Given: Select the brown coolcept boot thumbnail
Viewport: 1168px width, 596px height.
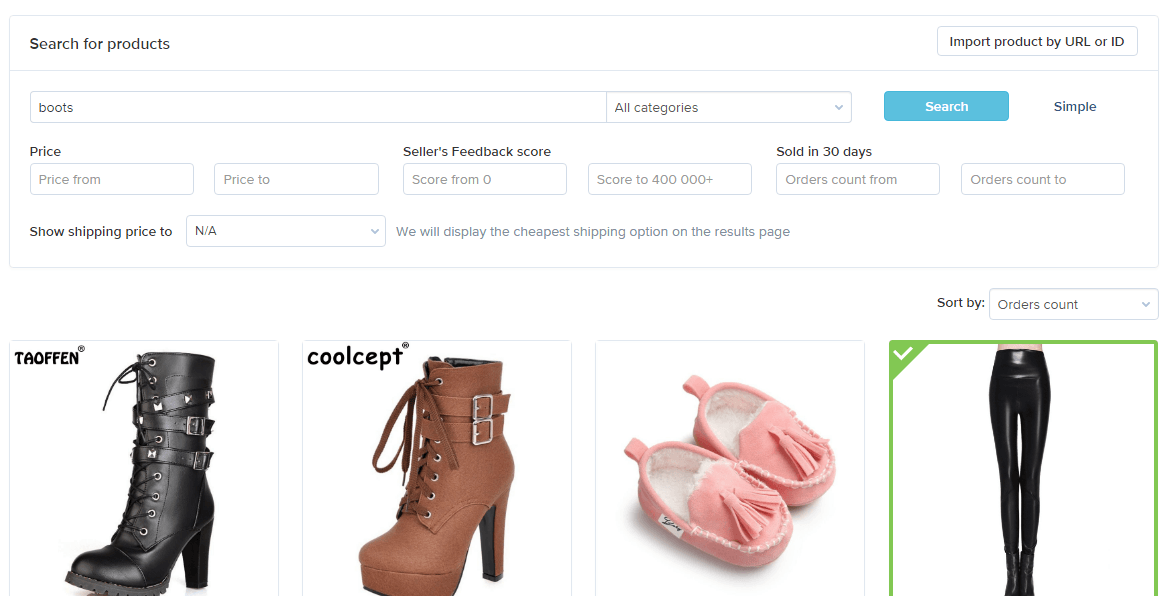Looking at the screenshot, I should 437,469.
